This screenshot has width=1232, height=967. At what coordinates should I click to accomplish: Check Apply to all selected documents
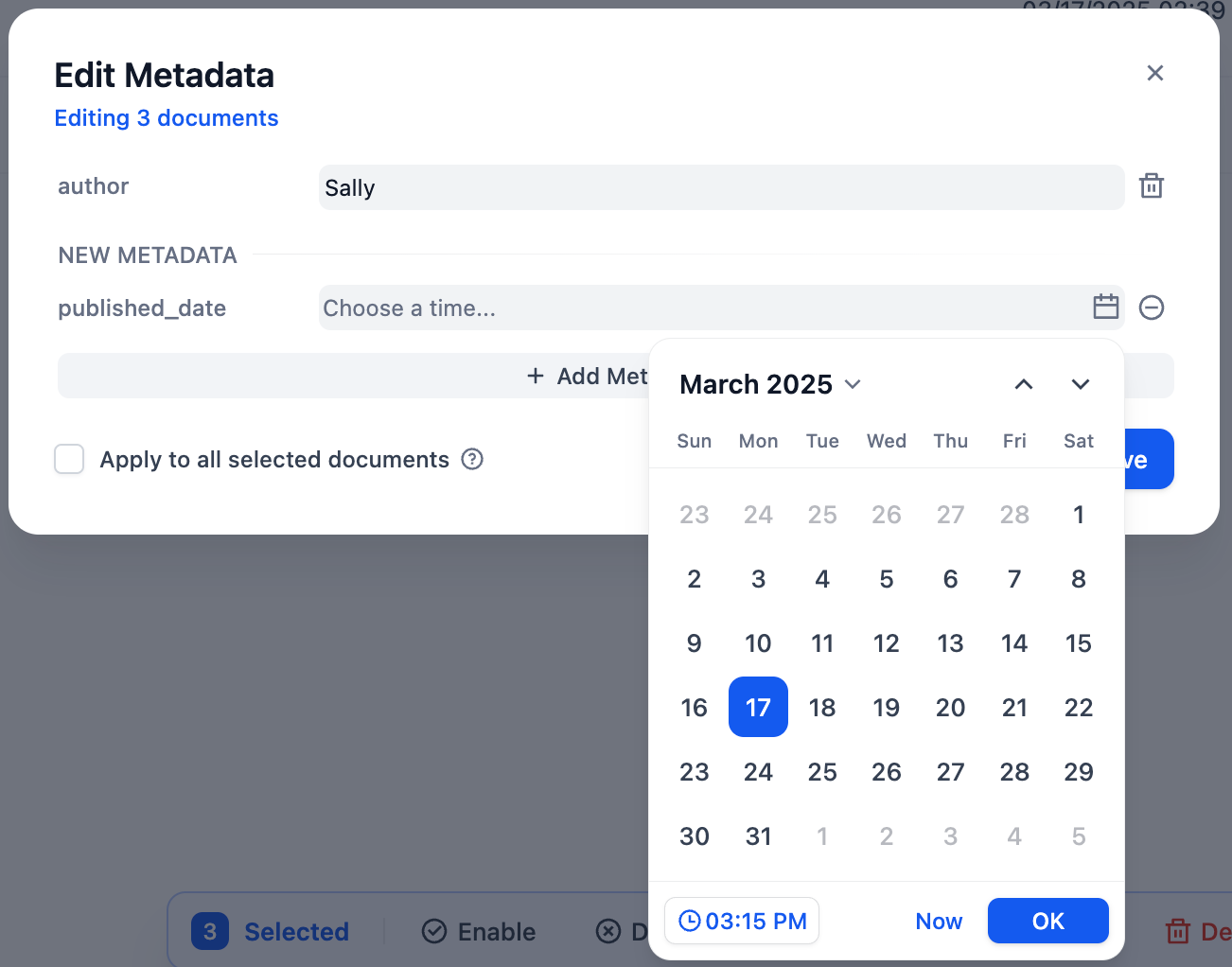[x=69, y=460]
